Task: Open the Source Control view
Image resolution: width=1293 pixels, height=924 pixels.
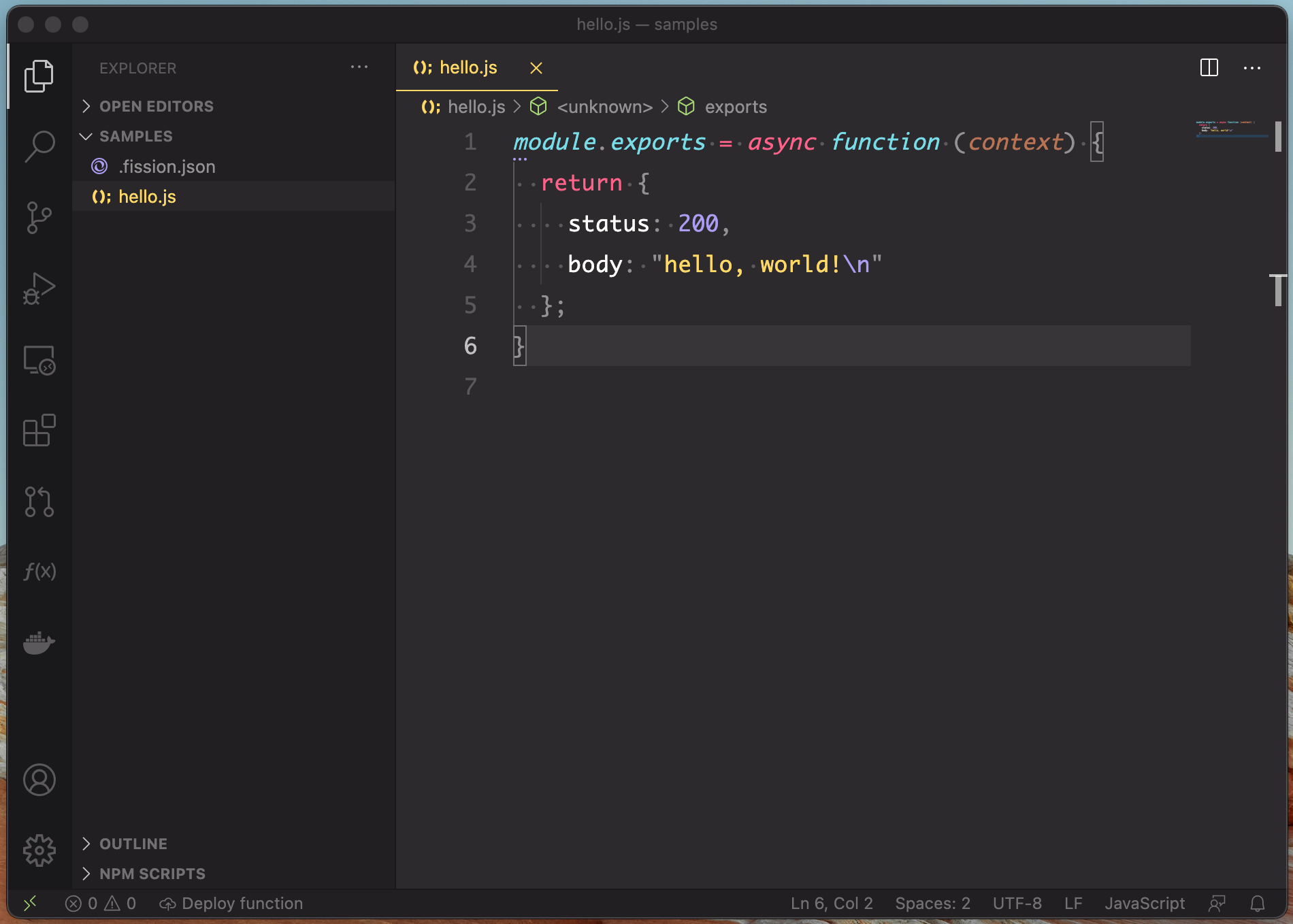Action: click(x=39, y=218)
